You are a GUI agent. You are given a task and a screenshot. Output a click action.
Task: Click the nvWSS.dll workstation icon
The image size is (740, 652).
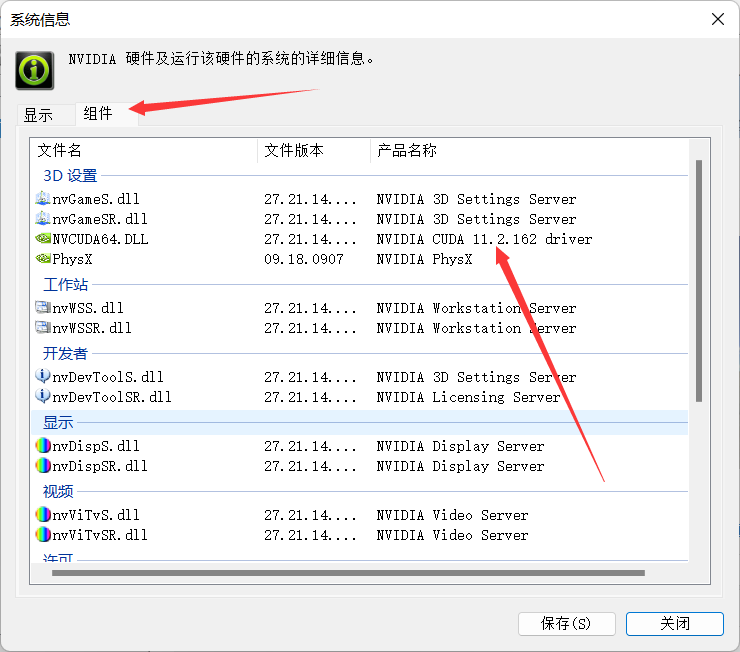point(42,308)
